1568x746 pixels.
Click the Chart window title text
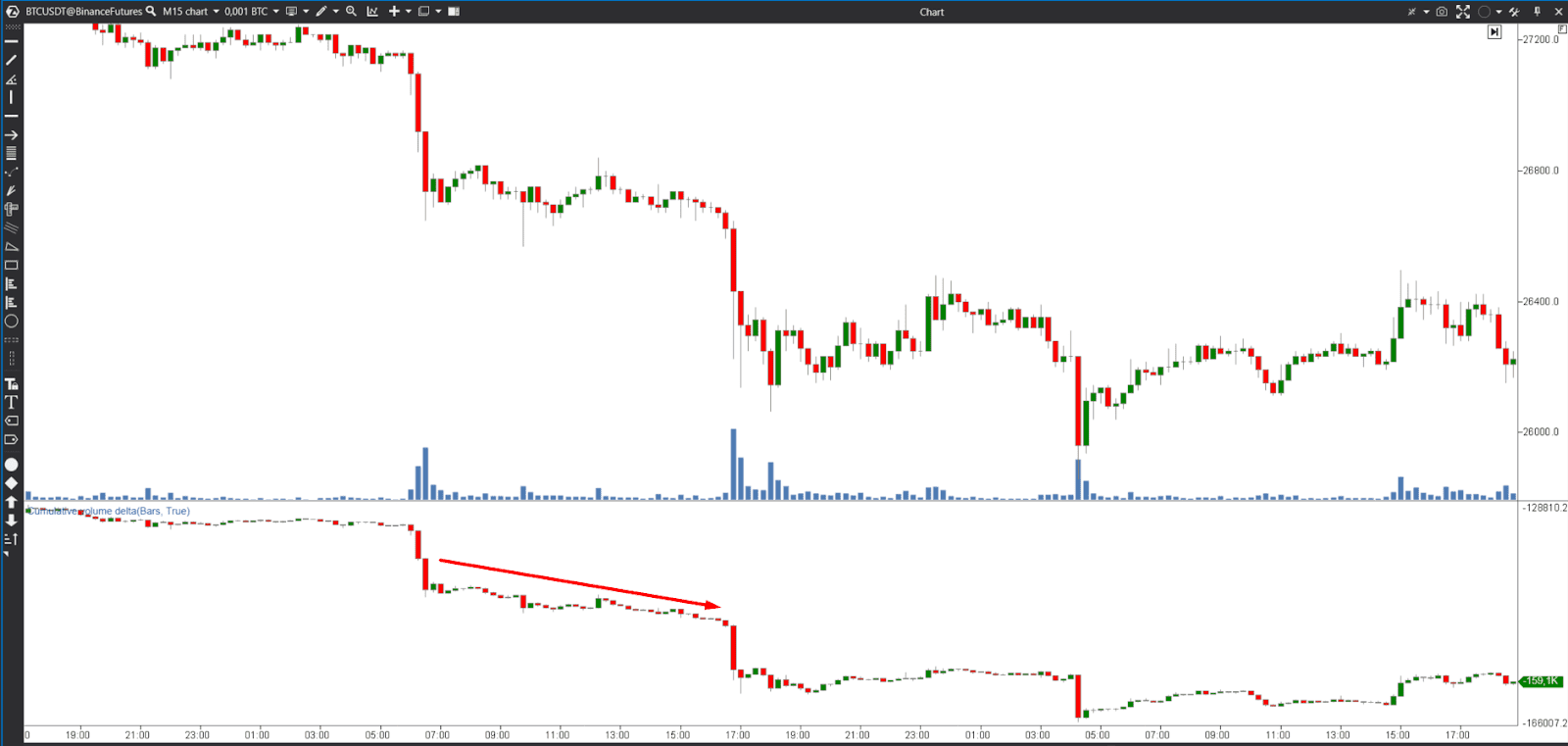tap(931, 12)
